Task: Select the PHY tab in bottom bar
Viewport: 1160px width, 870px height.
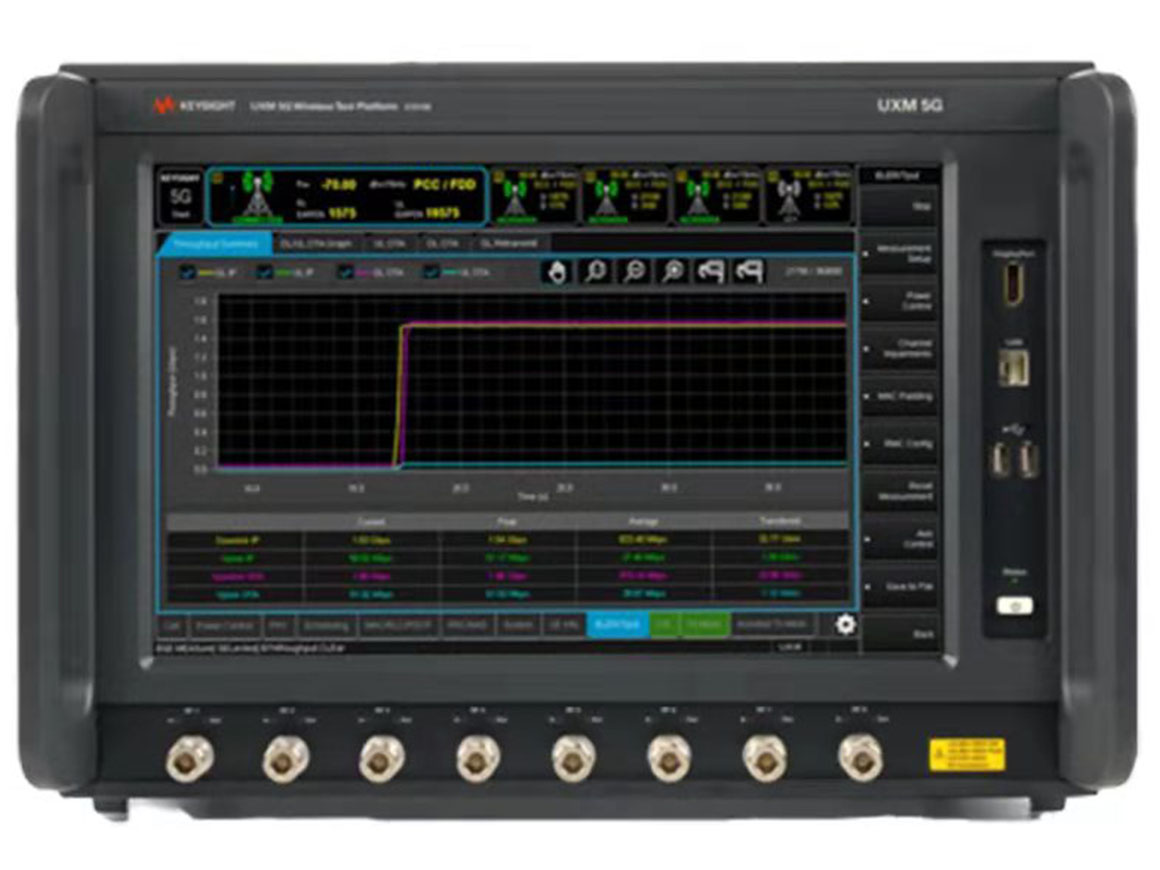Action: 278,625
